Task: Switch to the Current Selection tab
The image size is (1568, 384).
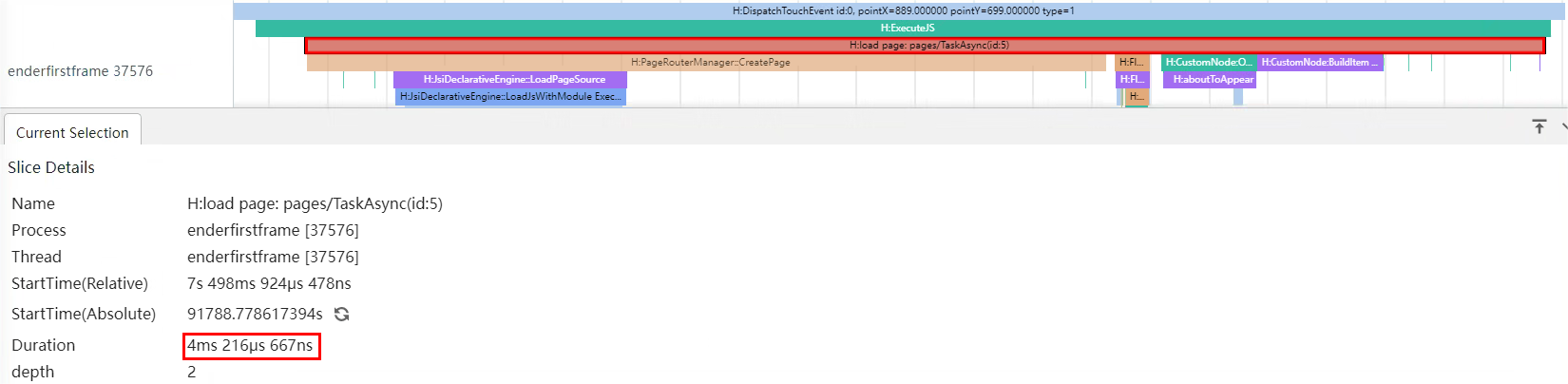Action: click(72, 133)
